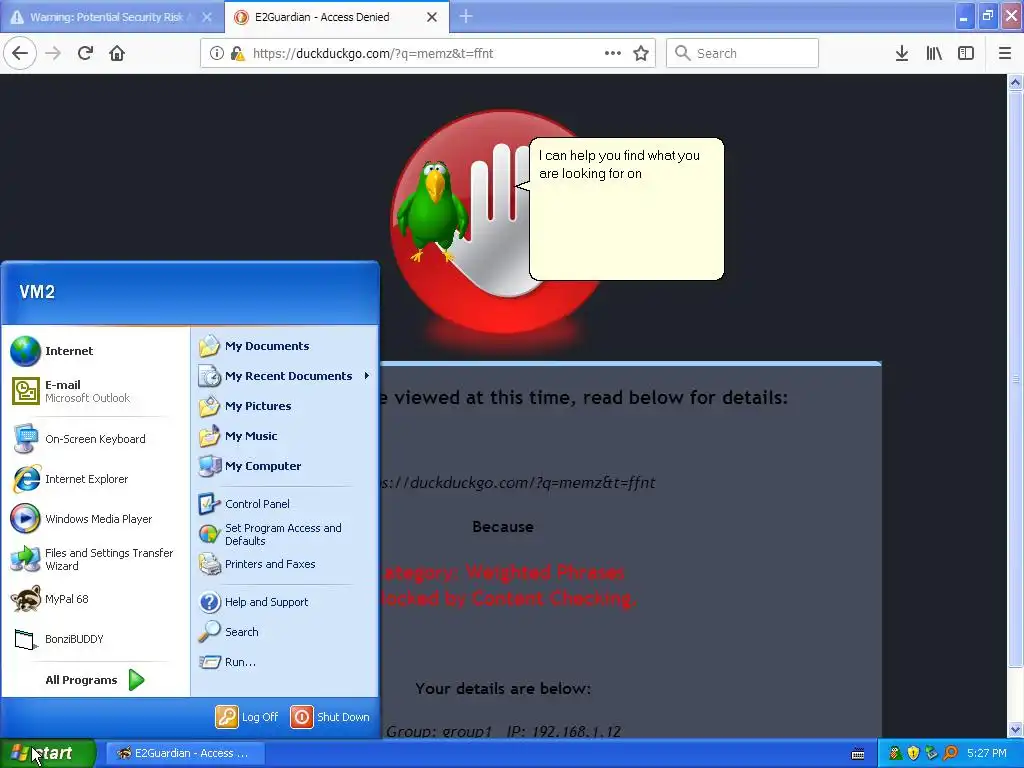The height and width of the screenshot is (768, 1024).
Task: Click the orange magnifier tray icon
Action: point(950,754)
